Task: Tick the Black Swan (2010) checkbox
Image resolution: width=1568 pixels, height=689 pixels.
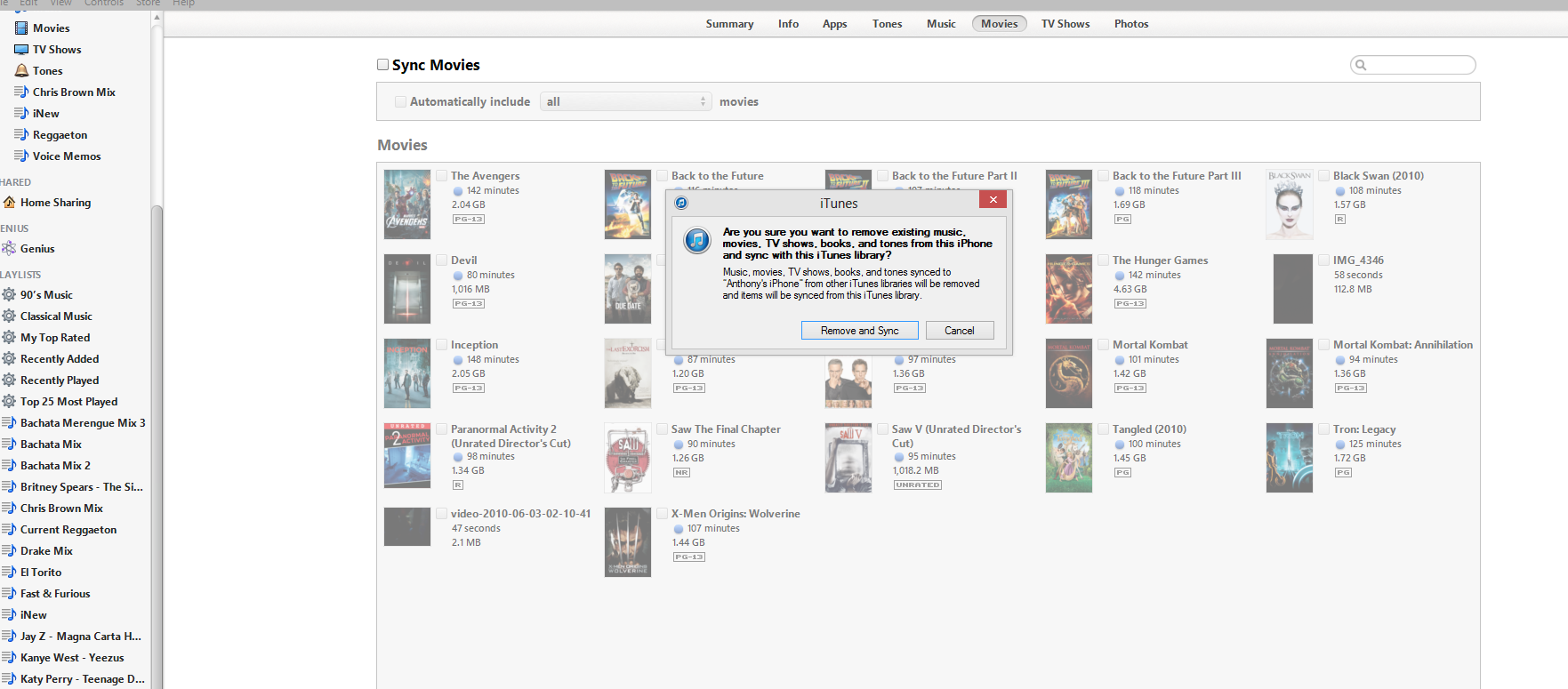Action: tap(1323, 176)
